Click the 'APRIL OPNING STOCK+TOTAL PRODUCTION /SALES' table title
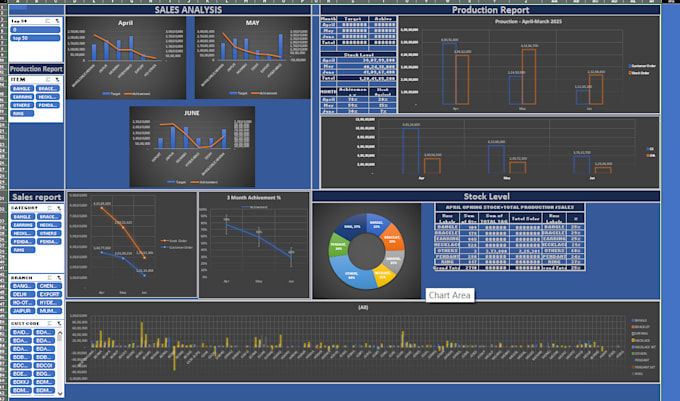The image size is (680, 401). (x=510, y=207)
